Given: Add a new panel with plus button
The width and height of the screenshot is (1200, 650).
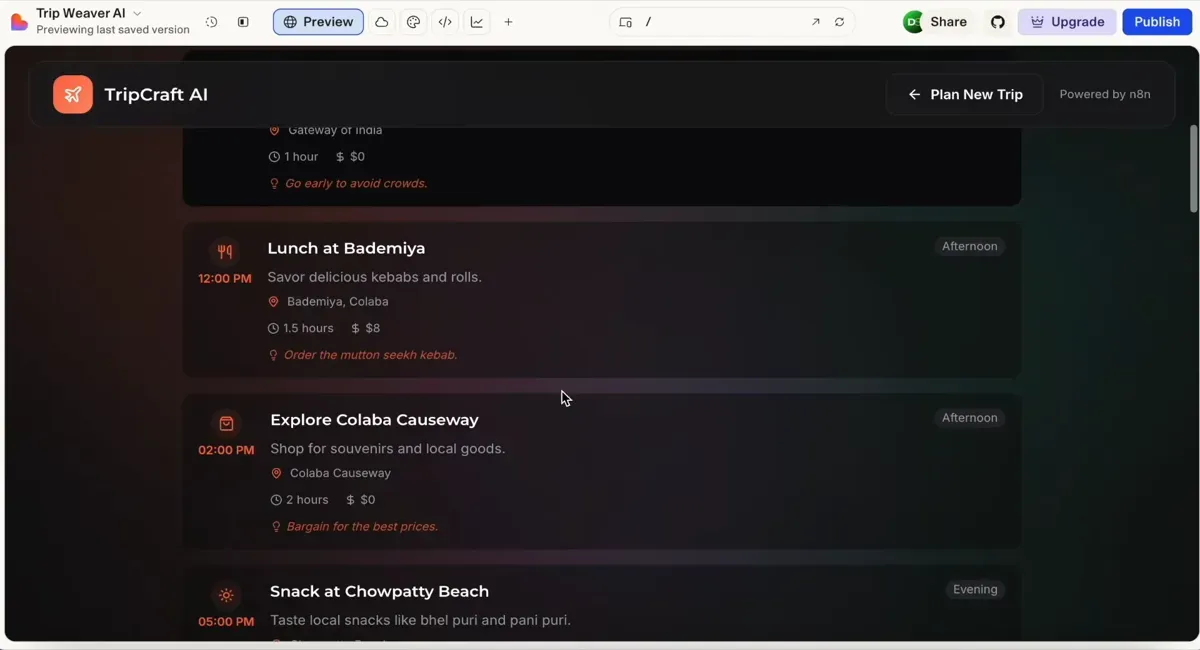Looking at the screenshot, I should click(x=508, y=21).
